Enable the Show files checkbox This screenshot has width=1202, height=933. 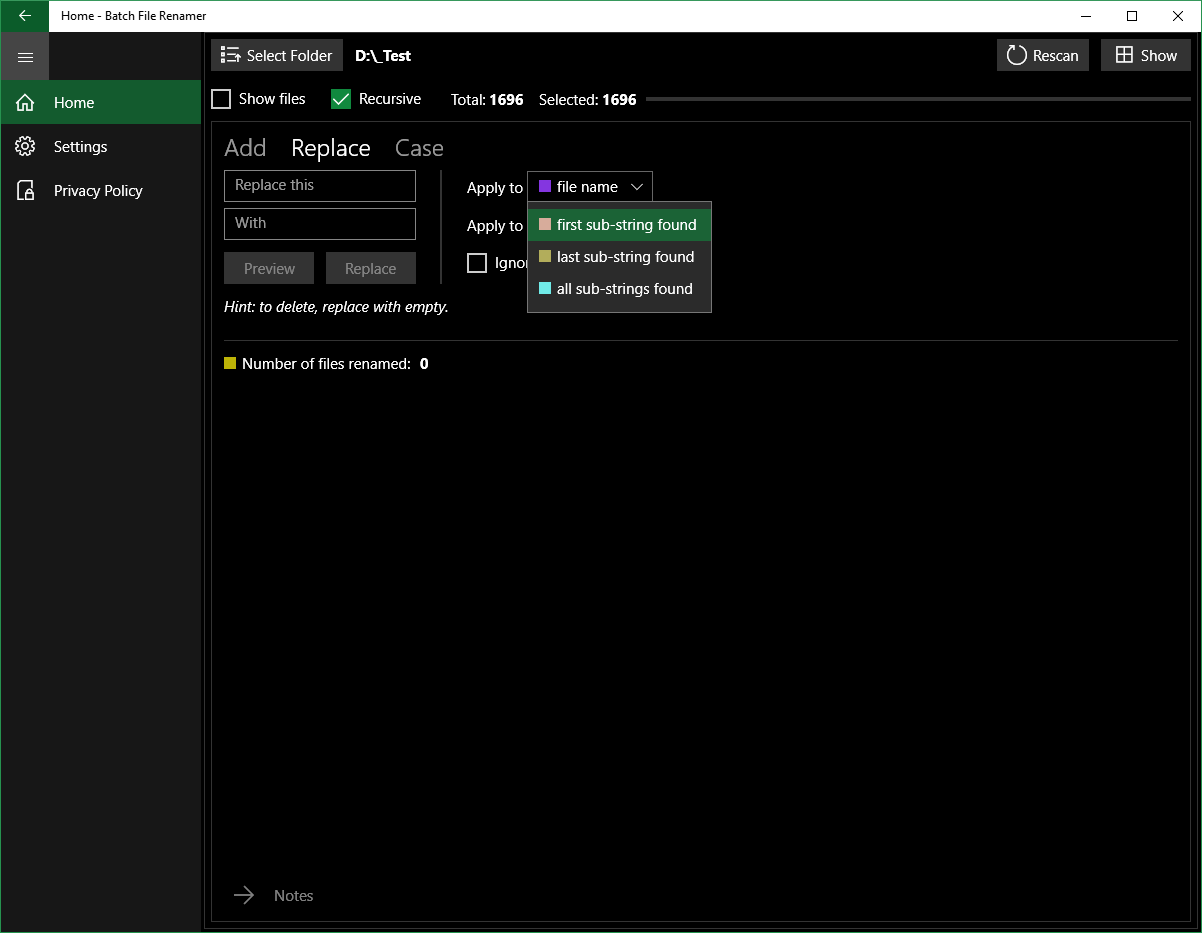(221, 99)
